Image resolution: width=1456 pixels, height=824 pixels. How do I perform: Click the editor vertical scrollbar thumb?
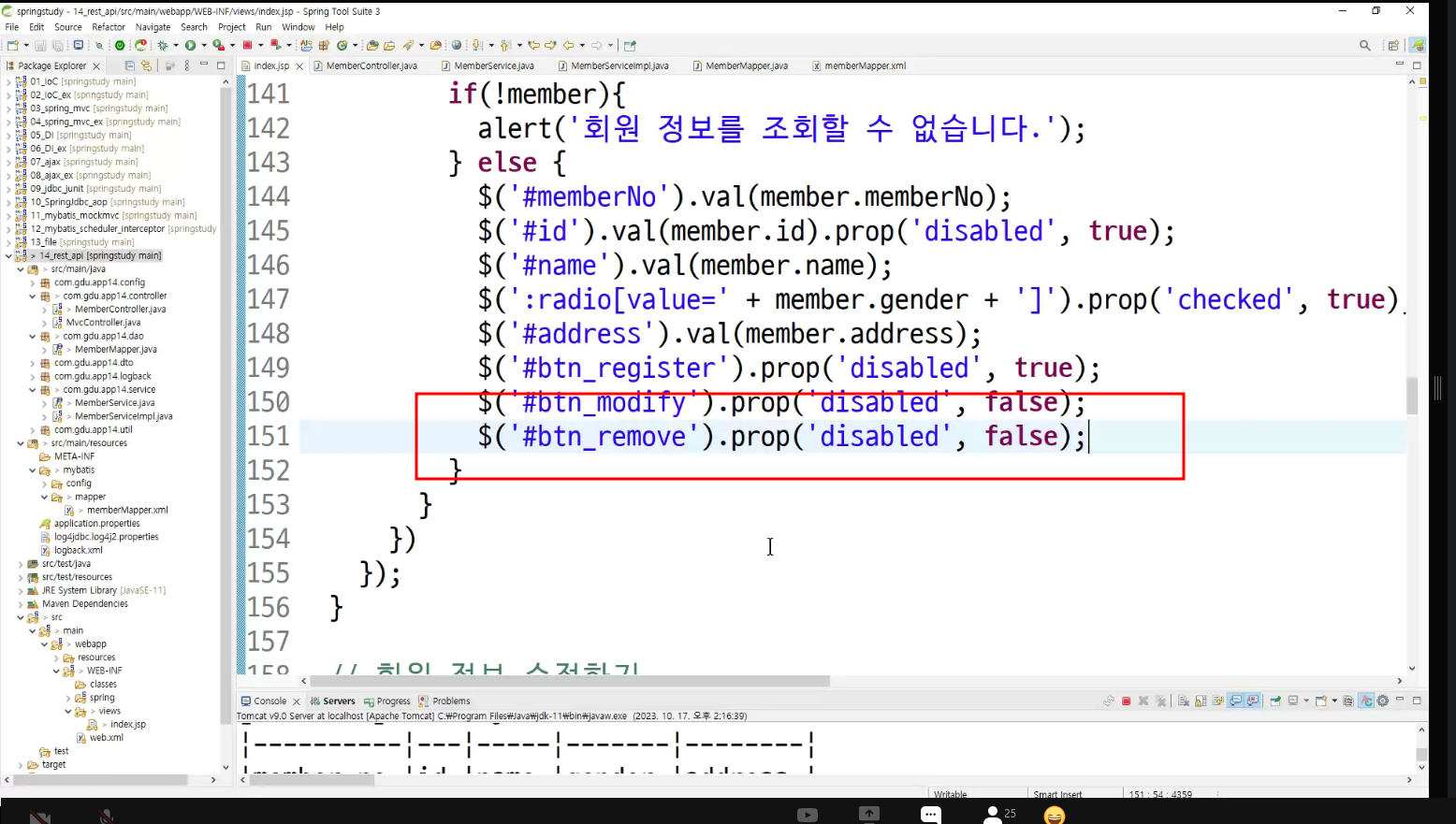point(1412,396)
